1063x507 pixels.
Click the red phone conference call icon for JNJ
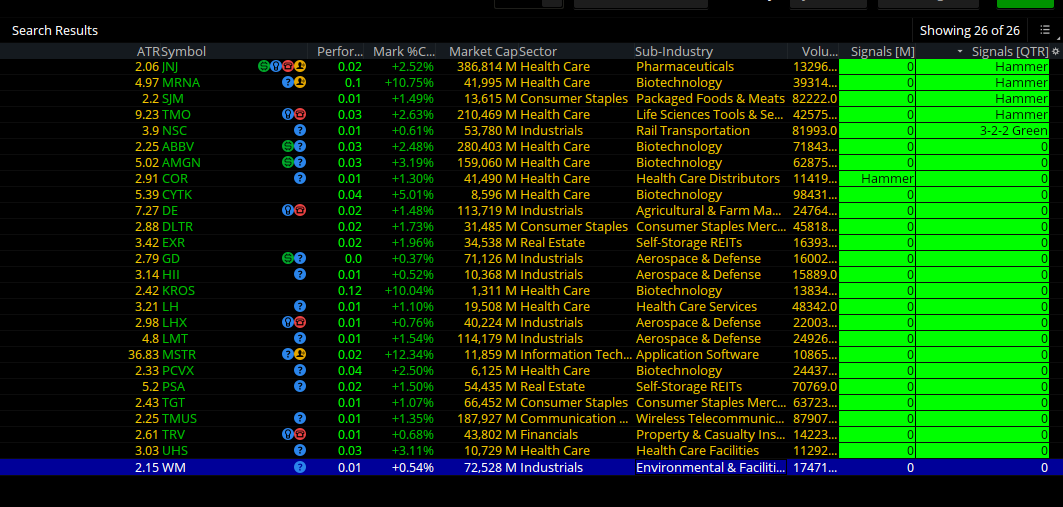coord(287,66)
